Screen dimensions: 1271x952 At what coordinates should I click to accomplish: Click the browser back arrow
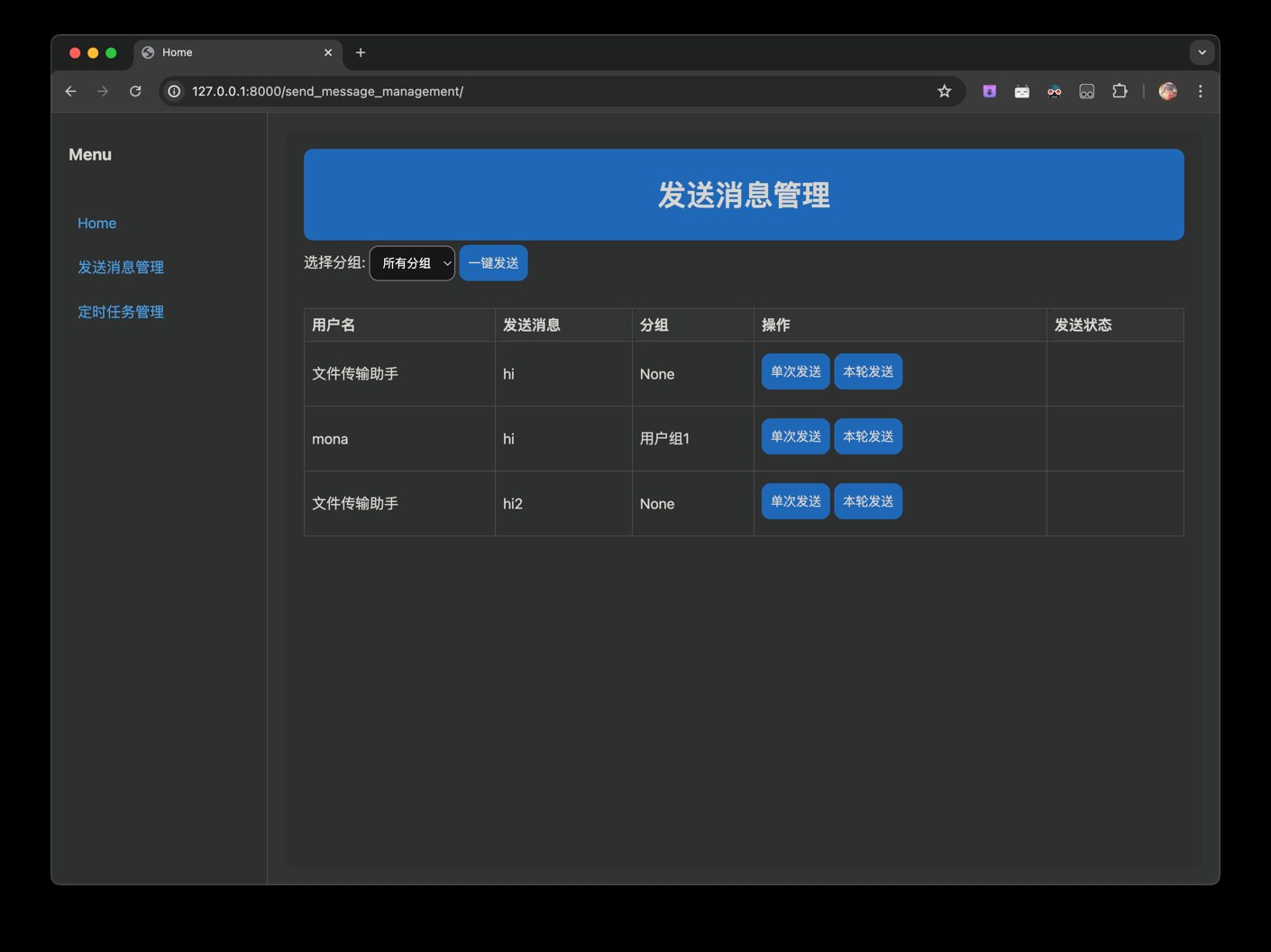pyautogui.click(x=70, y=91)
